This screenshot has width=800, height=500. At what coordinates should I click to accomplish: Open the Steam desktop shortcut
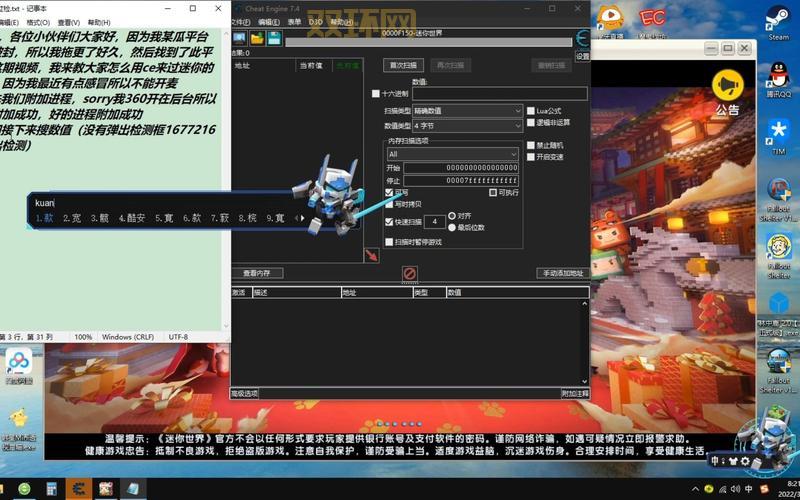click(778, 23)
